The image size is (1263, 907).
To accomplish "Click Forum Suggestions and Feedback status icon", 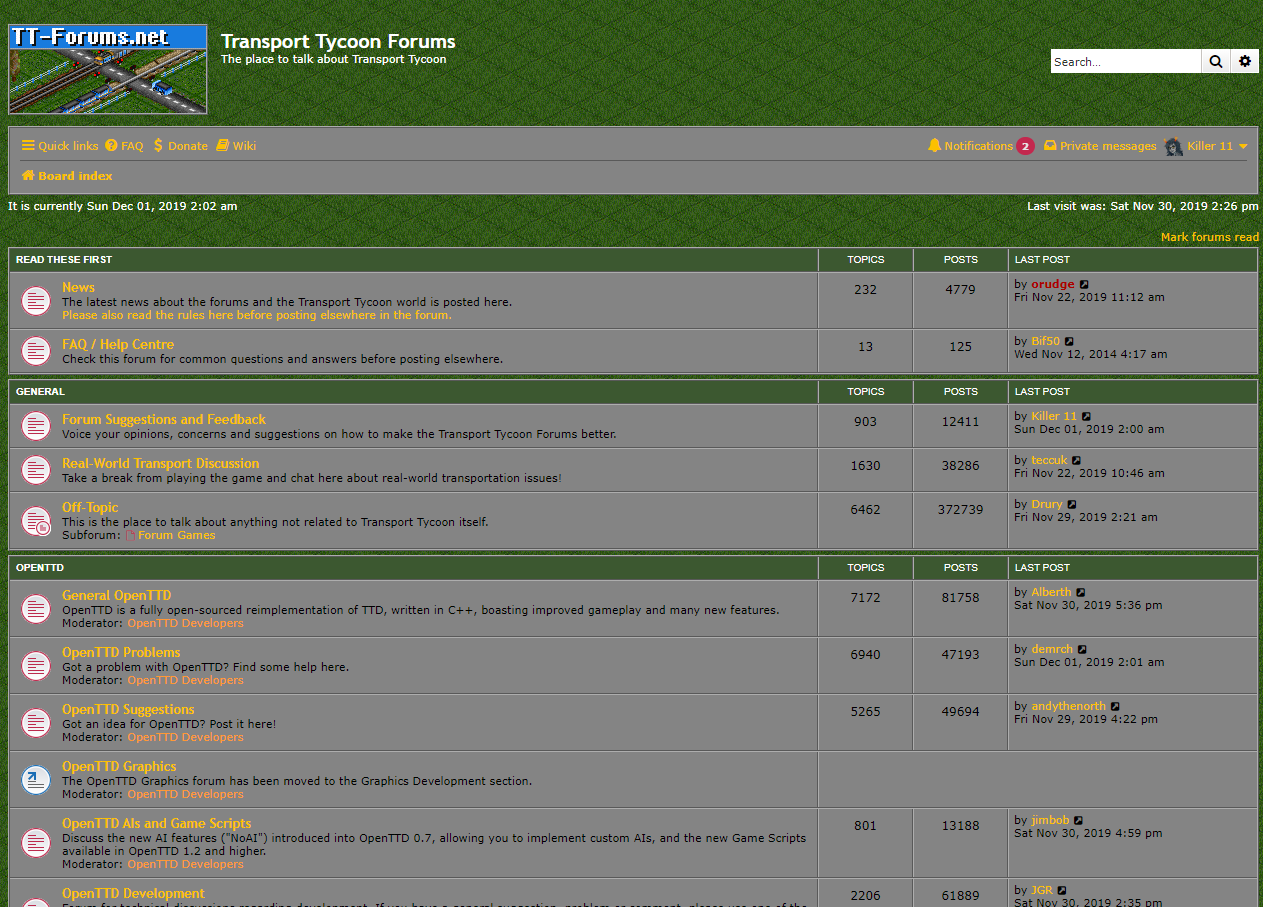I will (x=36, y=426).
